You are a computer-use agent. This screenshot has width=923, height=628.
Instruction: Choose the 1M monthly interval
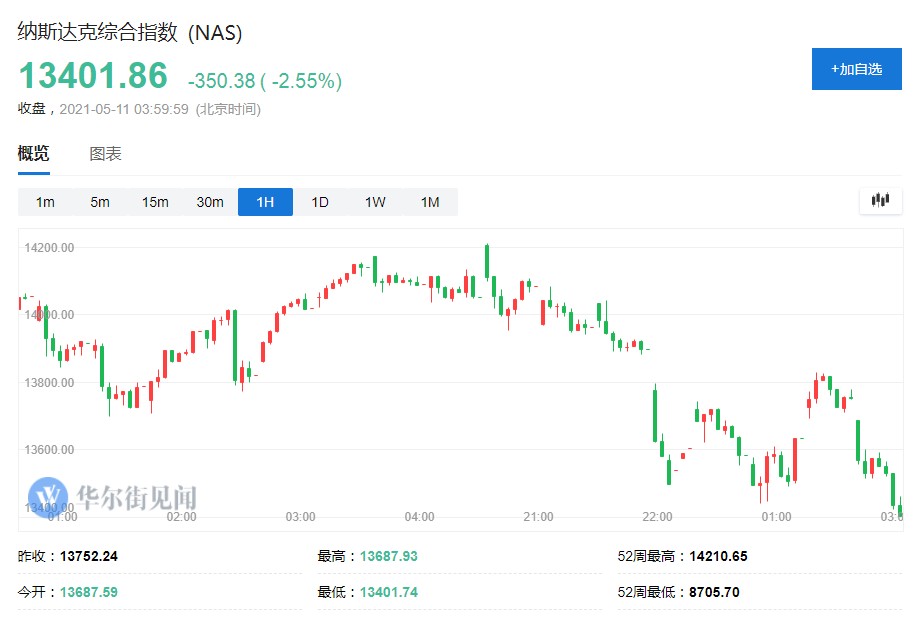tap(430, 202)
